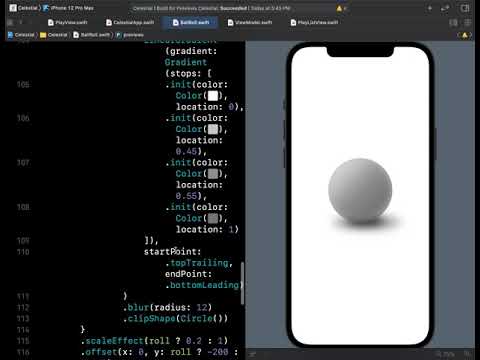Click the yellow warning icon in activity bar
Image resolution: width=480 pixels, height=360 pixels.
point(339,8)
